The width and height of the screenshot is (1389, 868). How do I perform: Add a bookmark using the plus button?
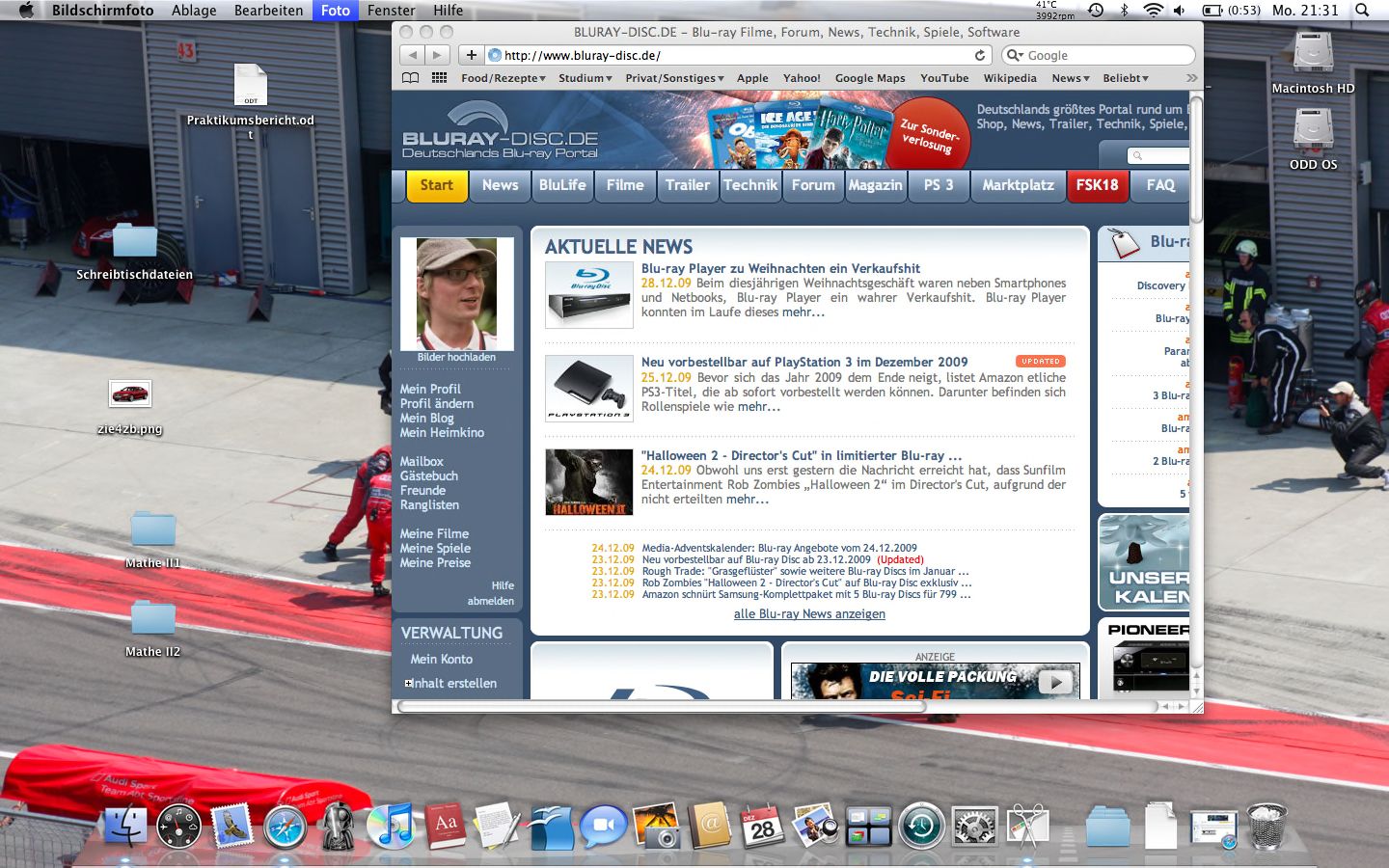(471, 55)
